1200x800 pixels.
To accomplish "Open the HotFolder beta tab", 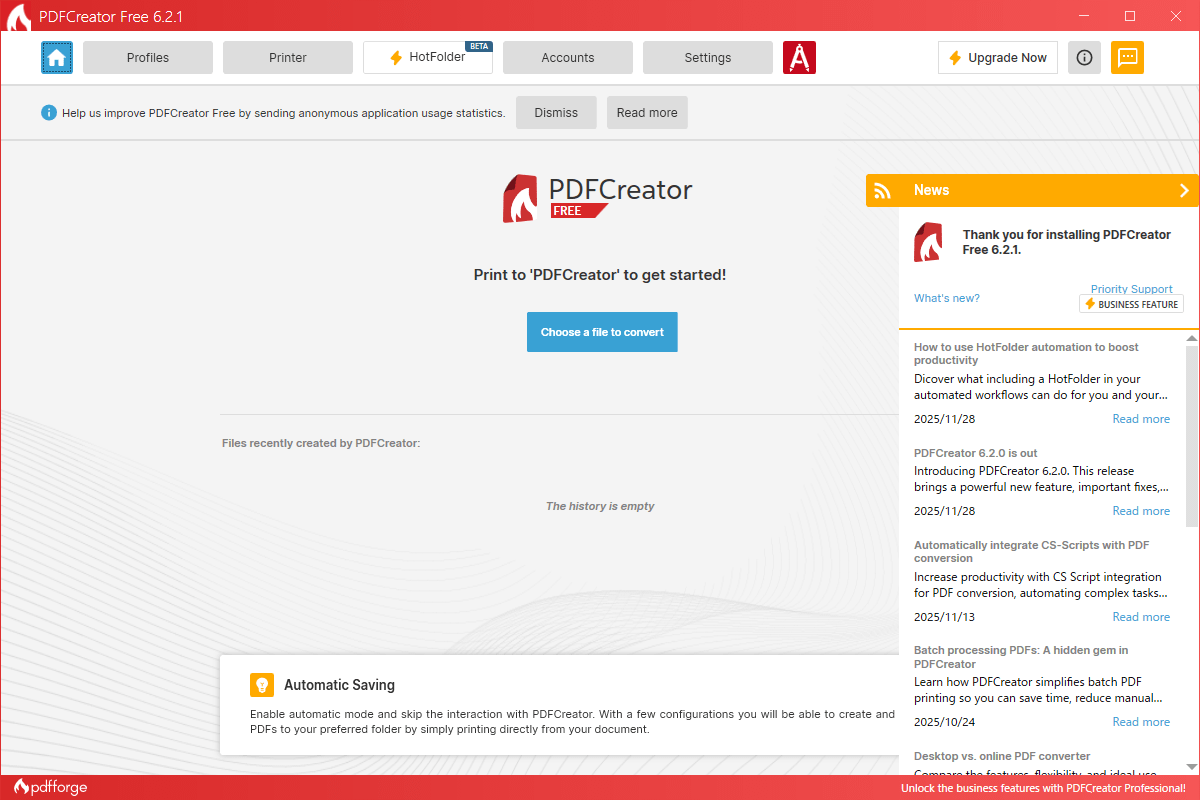I will click(428, 58).
